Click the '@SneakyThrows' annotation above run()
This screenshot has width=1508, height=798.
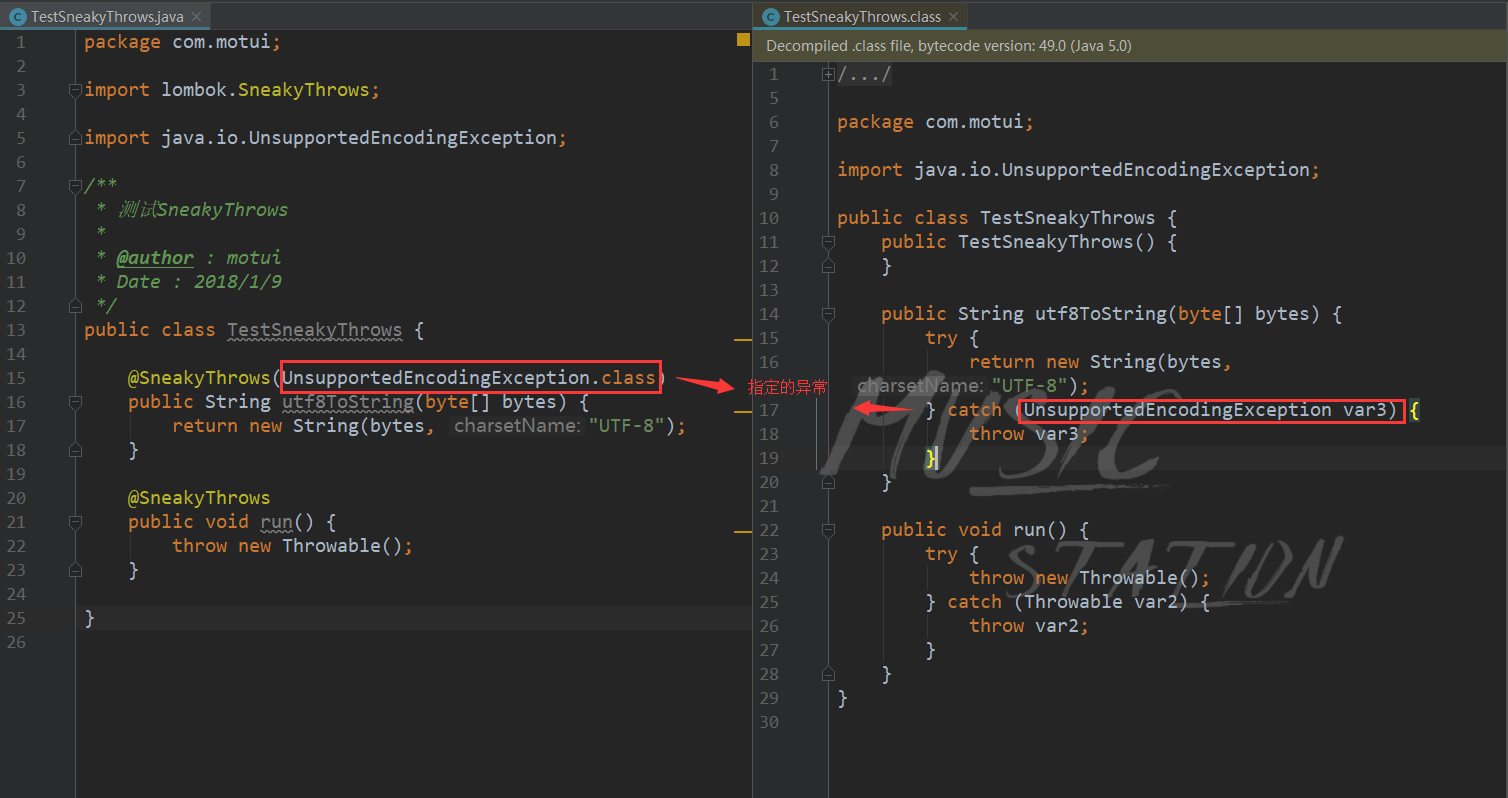click(199, 498)
